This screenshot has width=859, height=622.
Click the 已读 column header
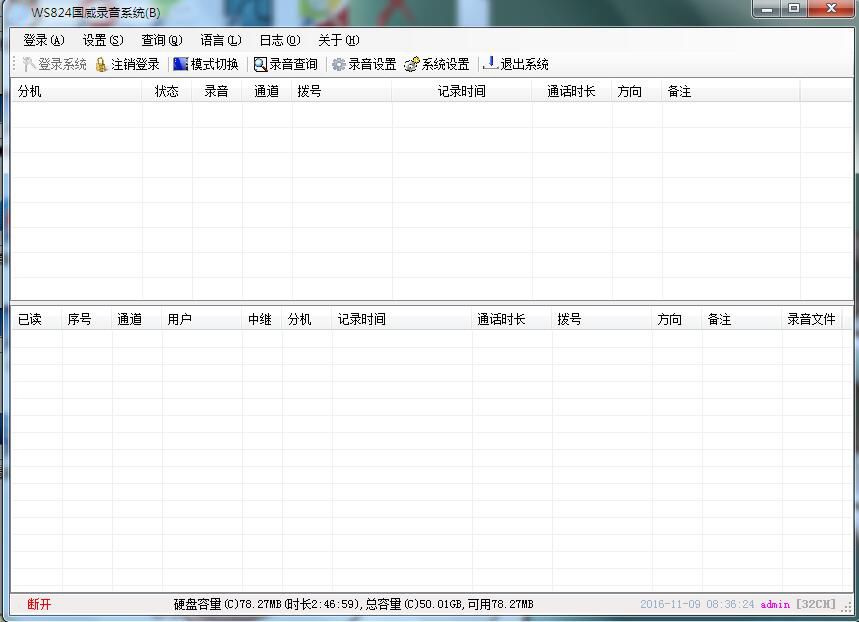tap(37, 319)
